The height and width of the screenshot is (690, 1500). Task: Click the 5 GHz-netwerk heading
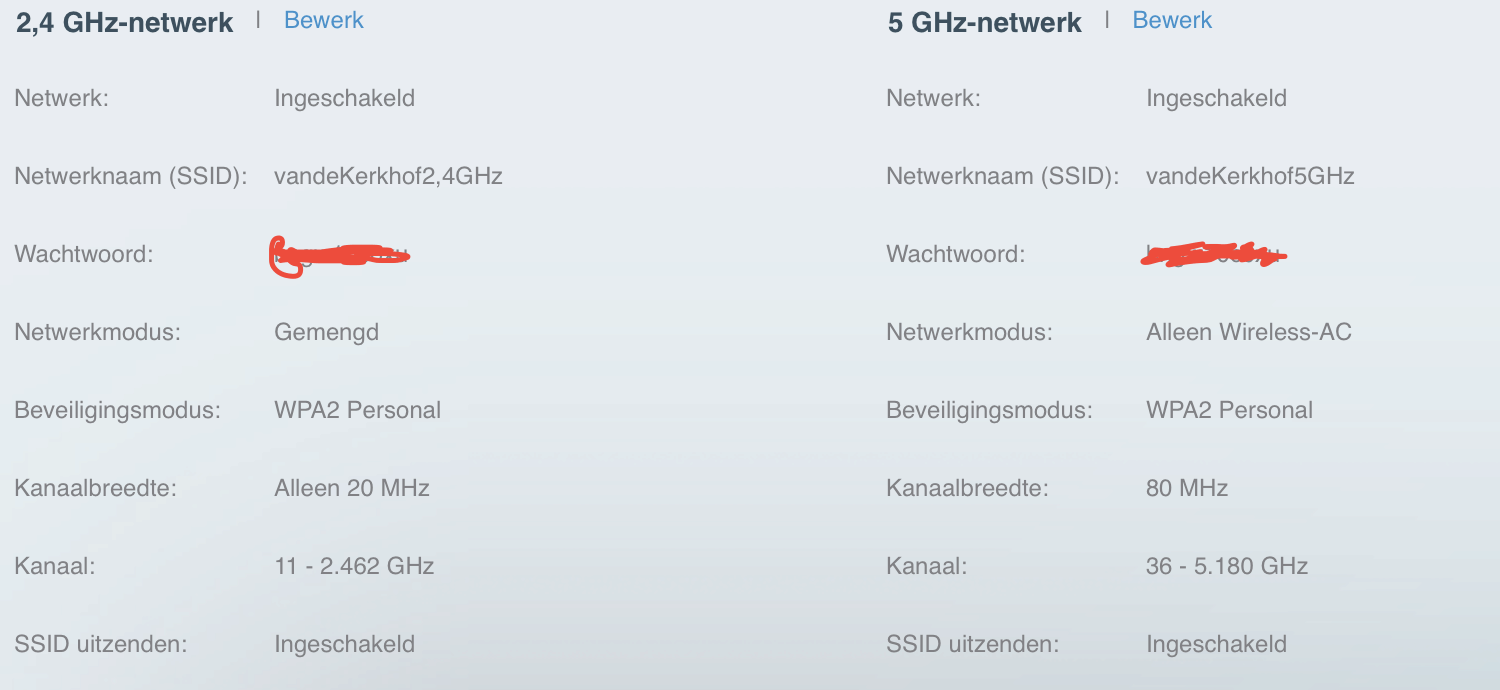985,23
